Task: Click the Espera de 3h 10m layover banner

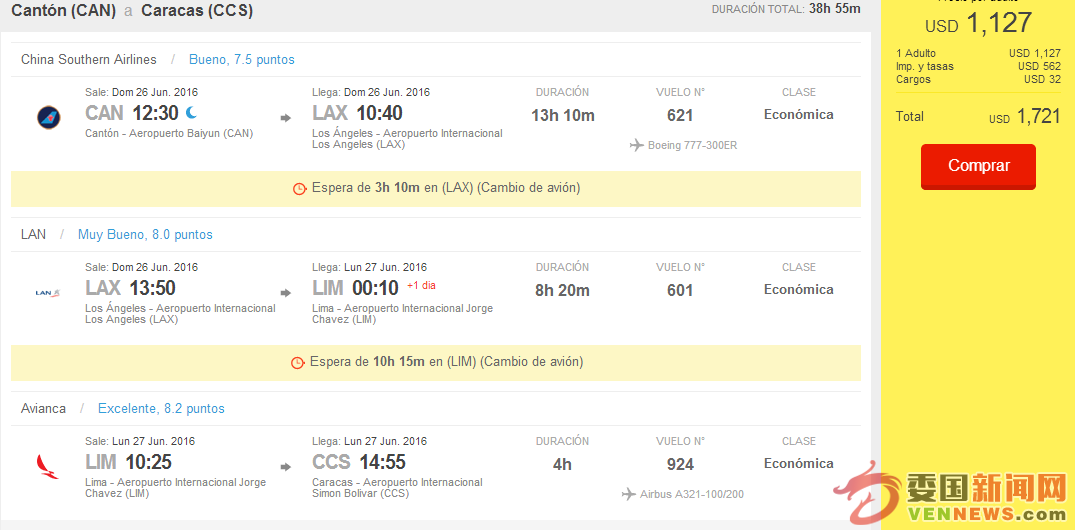Action: pos(436,189)
